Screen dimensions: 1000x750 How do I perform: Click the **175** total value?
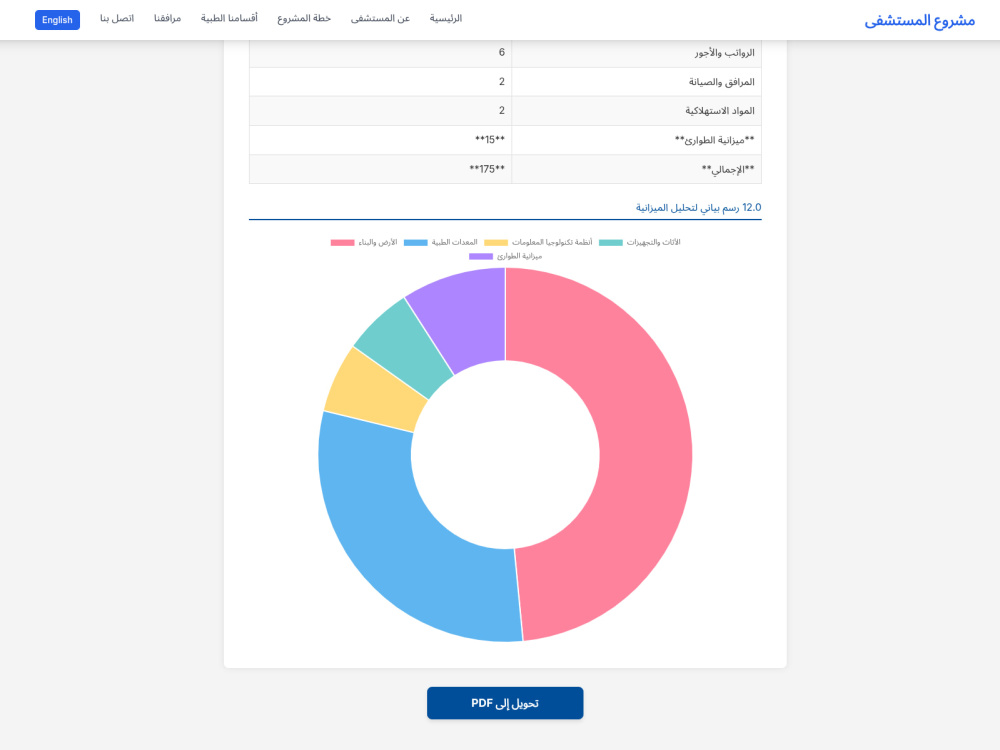tap(487, 169)
